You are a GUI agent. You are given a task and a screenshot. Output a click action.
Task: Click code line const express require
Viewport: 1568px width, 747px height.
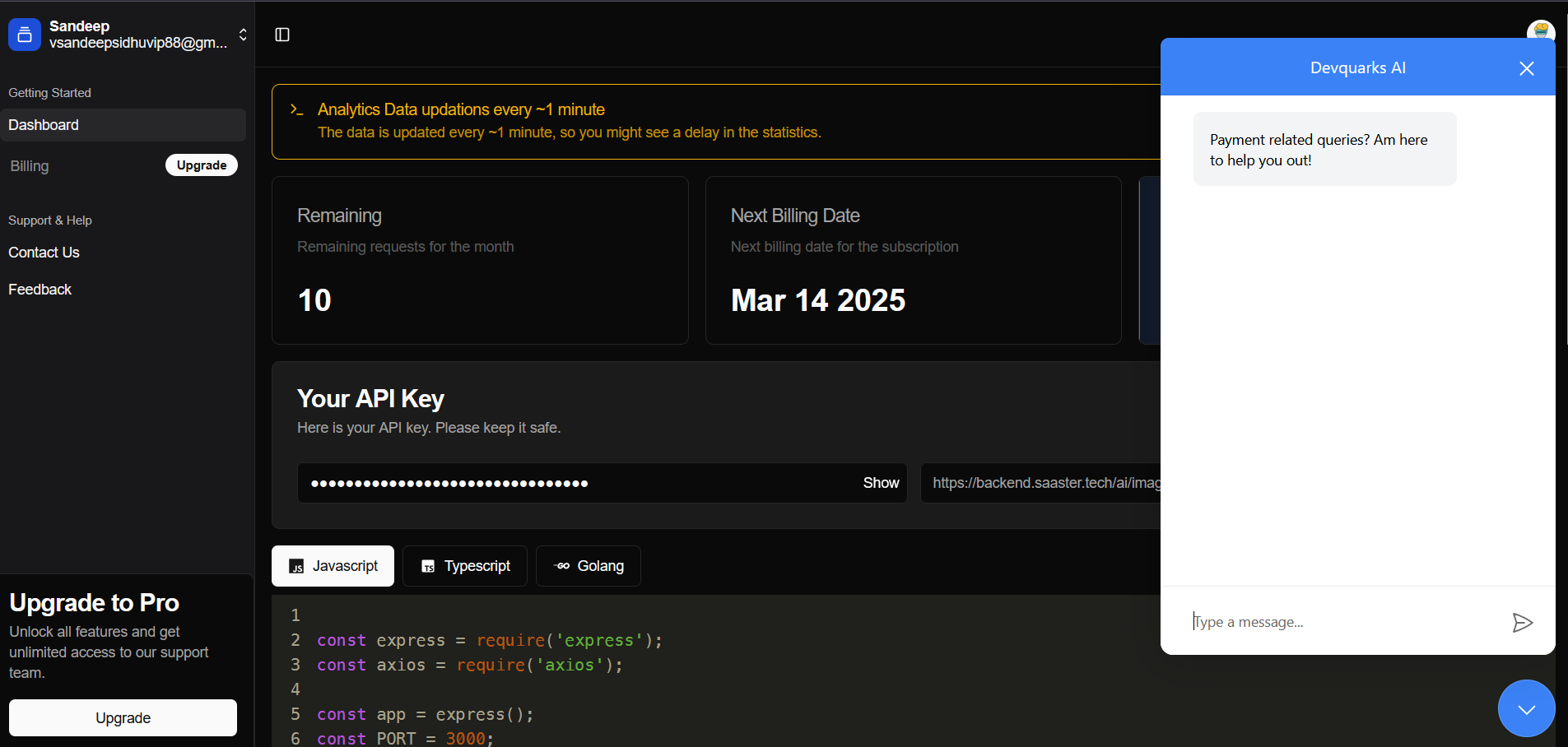(490, 640)
